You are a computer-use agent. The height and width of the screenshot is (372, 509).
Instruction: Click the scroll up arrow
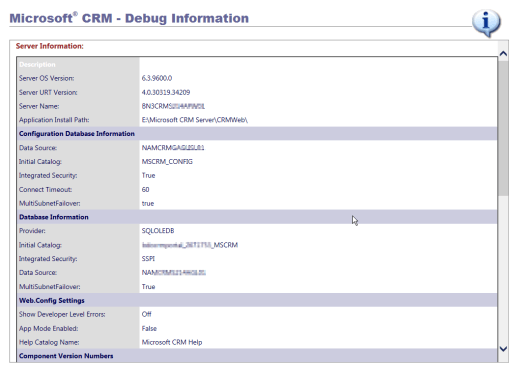[x=503, y=53]
